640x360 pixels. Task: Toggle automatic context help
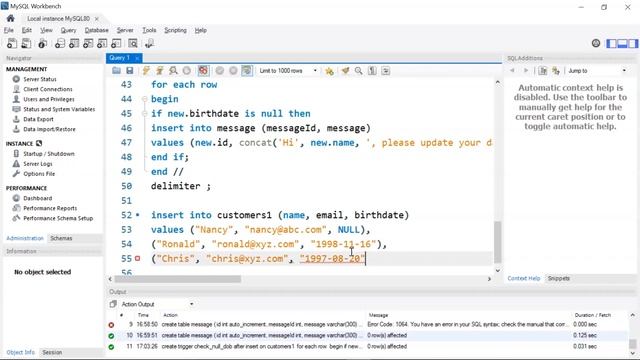556,71
